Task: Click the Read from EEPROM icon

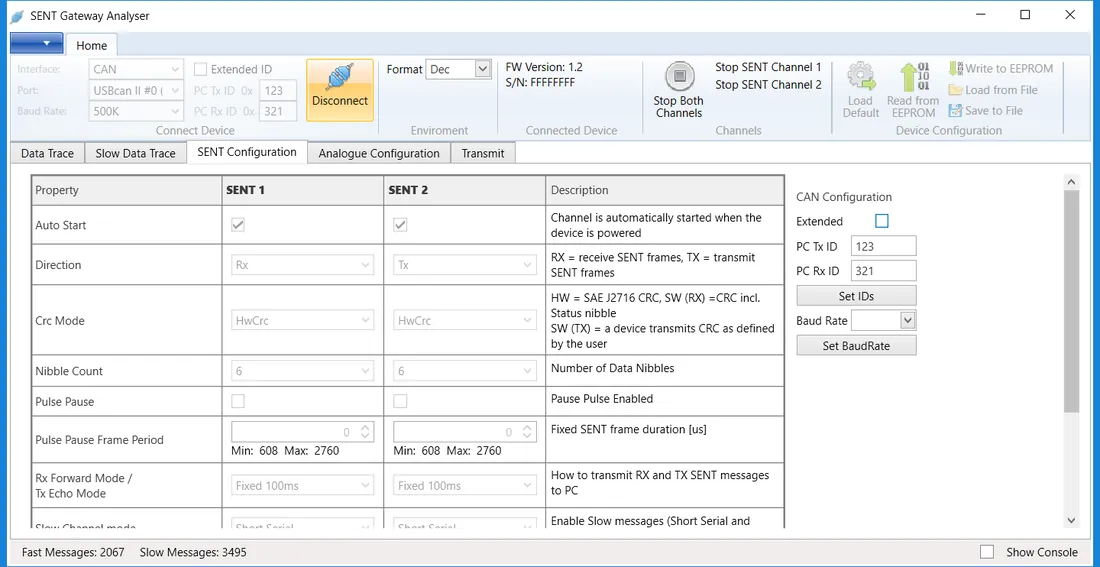Action: pos(913,76)
